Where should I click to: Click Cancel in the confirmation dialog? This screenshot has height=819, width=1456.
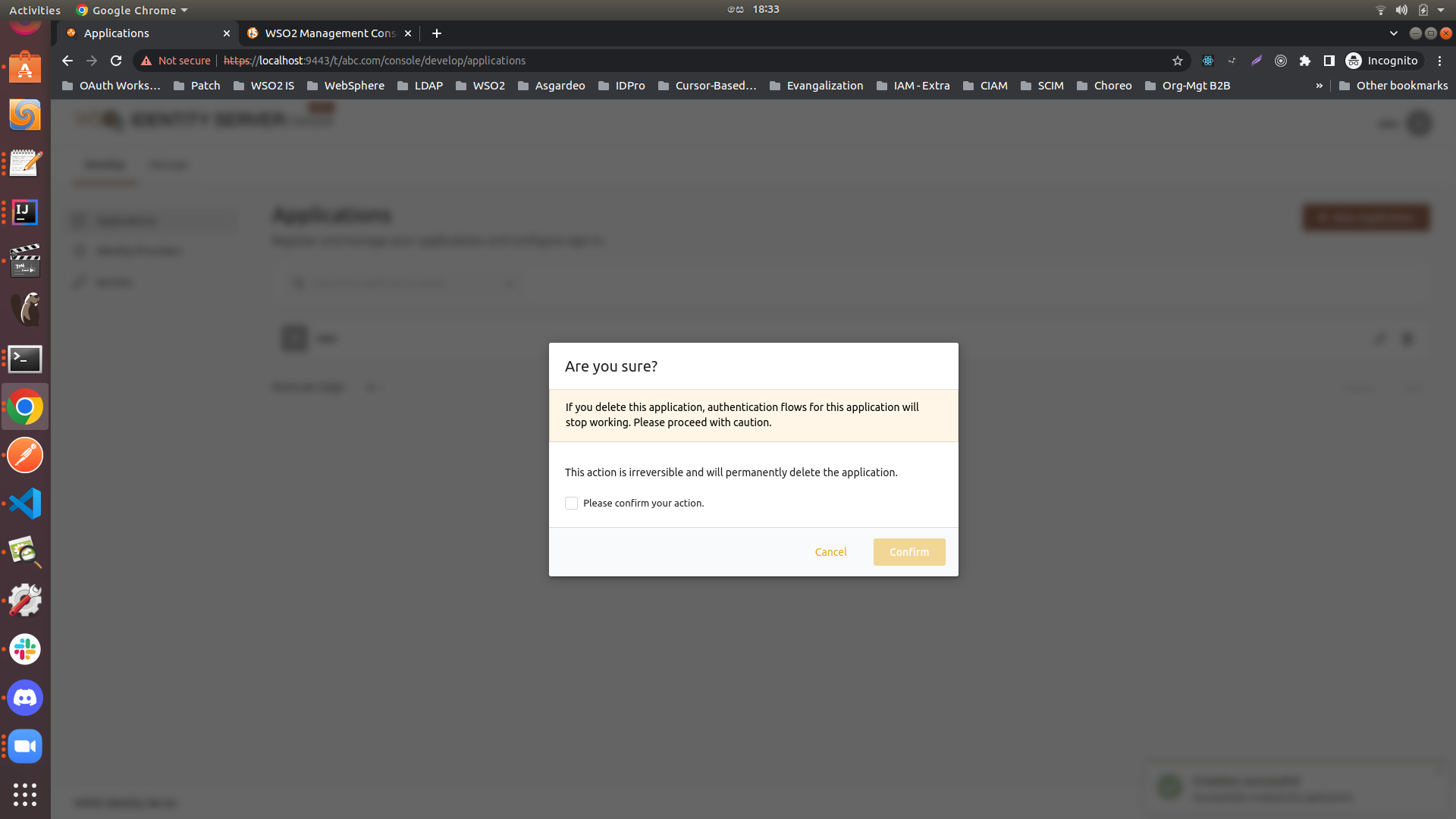(x=830, y=551)
